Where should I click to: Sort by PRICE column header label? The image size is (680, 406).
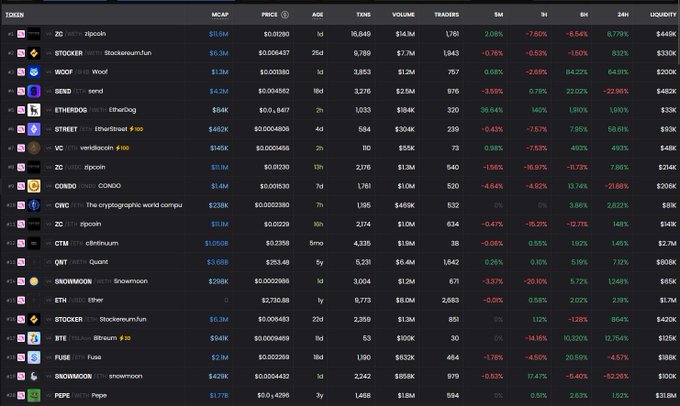pyautogui.click(x=269, y=15)
